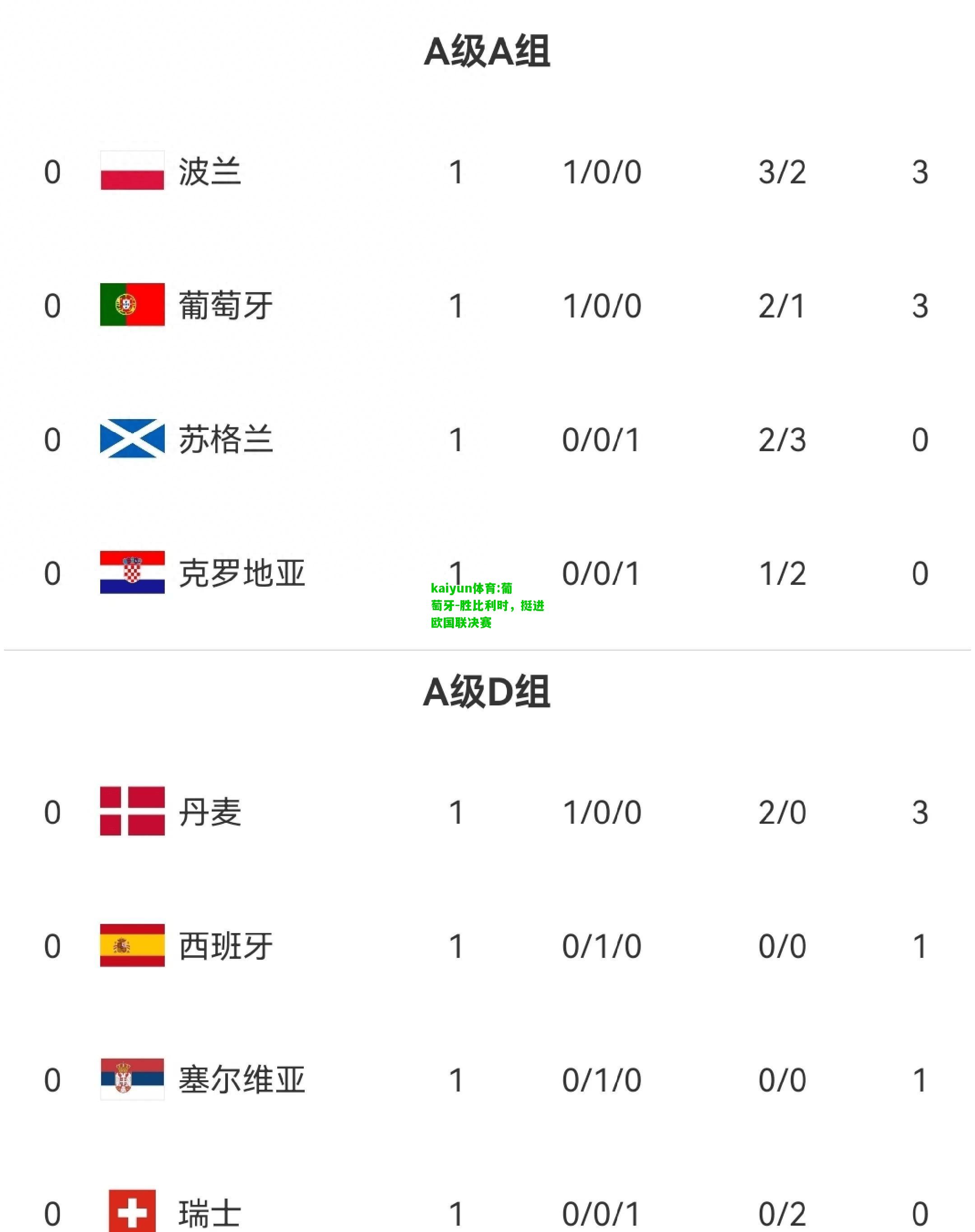
Task: Click the Spain flag icon
Action: [132, 945]
